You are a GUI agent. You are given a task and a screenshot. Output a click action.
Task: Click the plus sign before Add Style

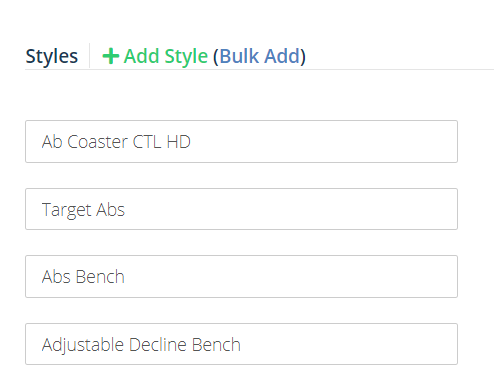[111, 56]
